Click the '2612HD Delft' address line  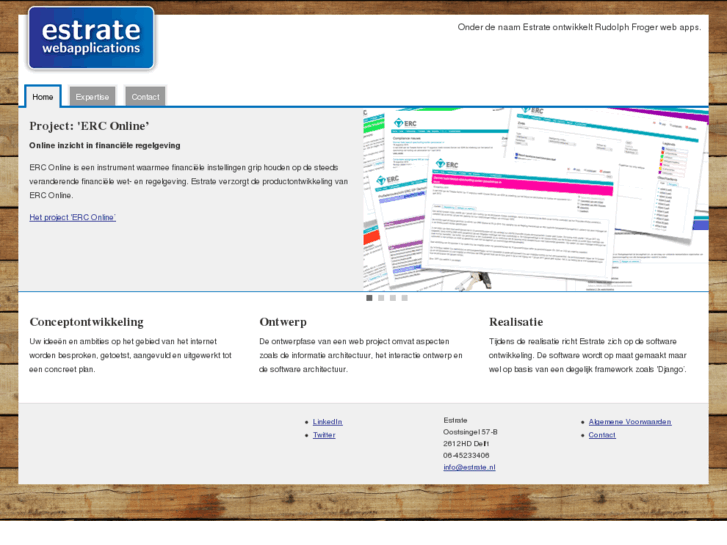[x=466, y=443]
